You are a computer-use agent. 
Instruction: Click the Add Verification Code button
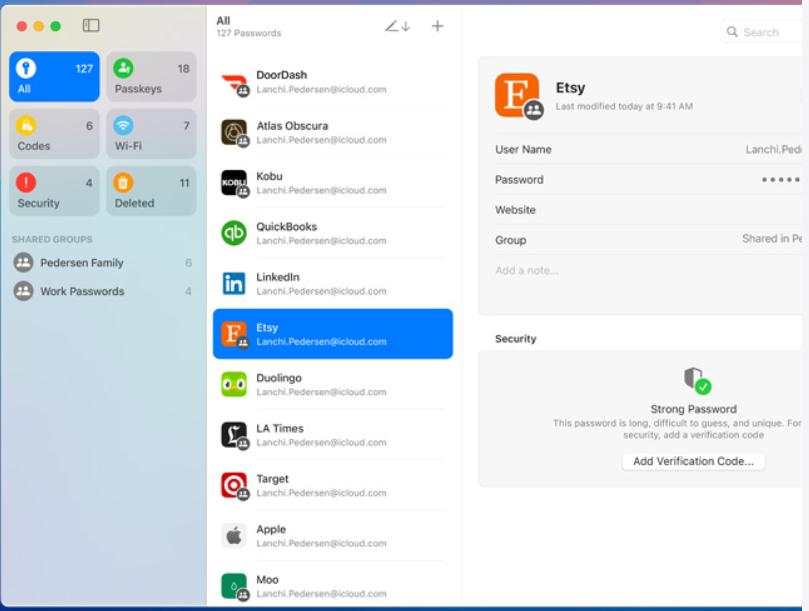click(693, 460)
